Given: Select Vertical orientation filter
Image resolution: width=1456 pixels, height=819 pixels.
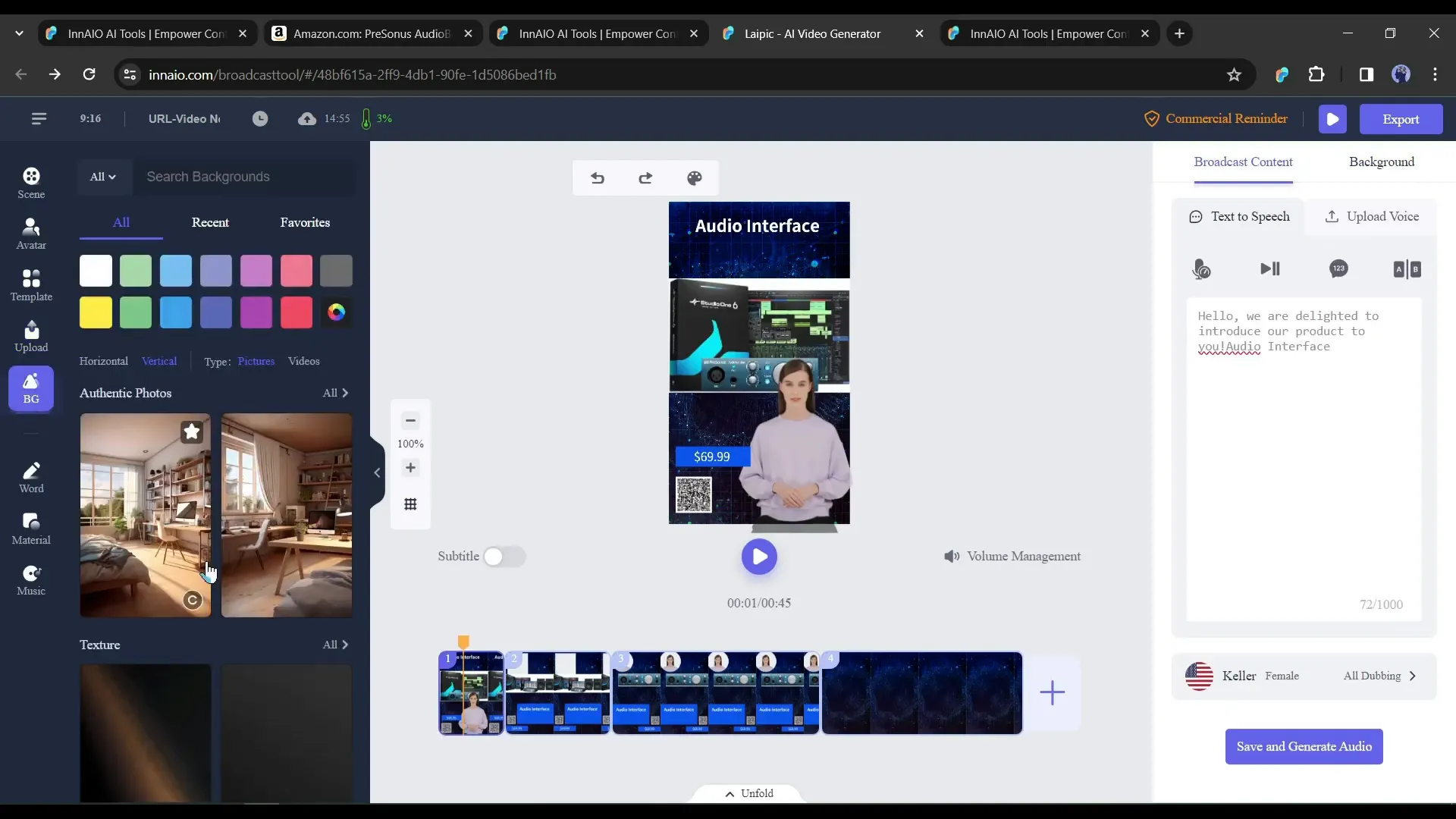Looking at the screenshot, I should [159, 361].
